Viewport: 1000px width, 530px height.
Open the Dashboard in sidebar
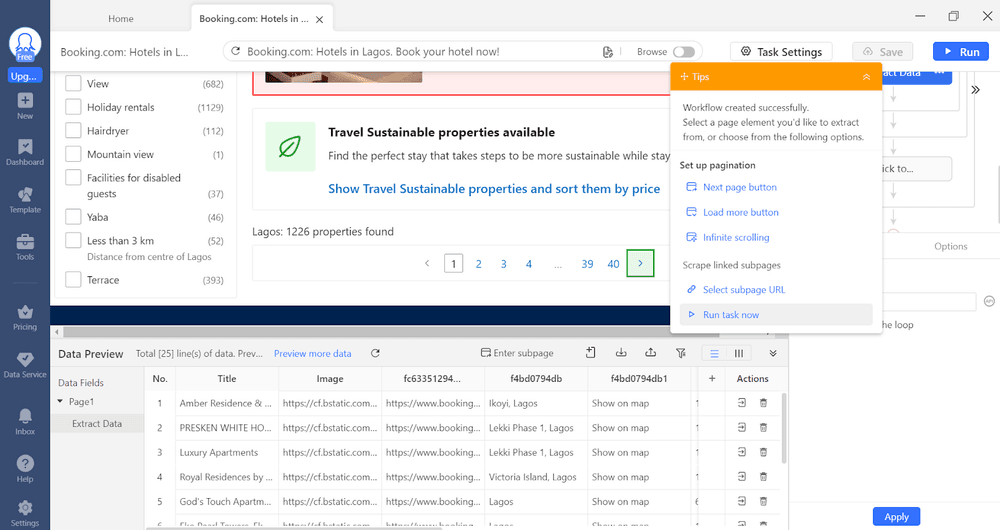(25, 152)
